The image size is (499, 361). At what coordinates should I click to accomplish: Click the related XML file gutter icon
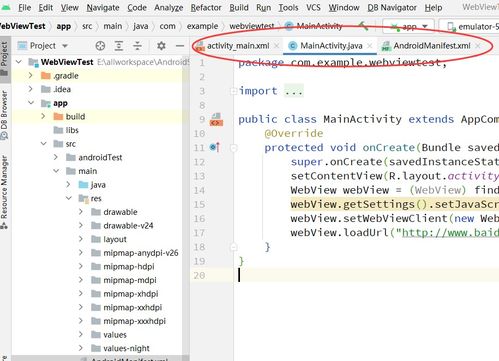click(216, 120)
